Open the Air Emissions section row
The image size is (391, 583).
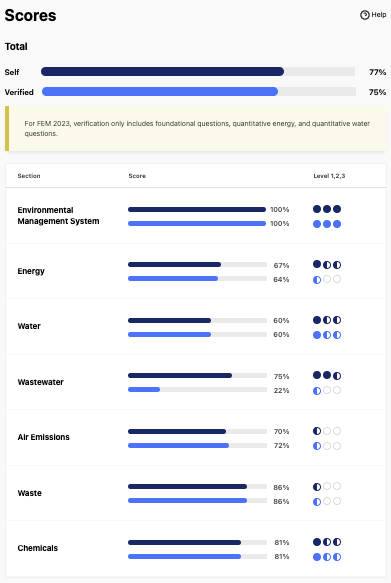pos(196,437)
